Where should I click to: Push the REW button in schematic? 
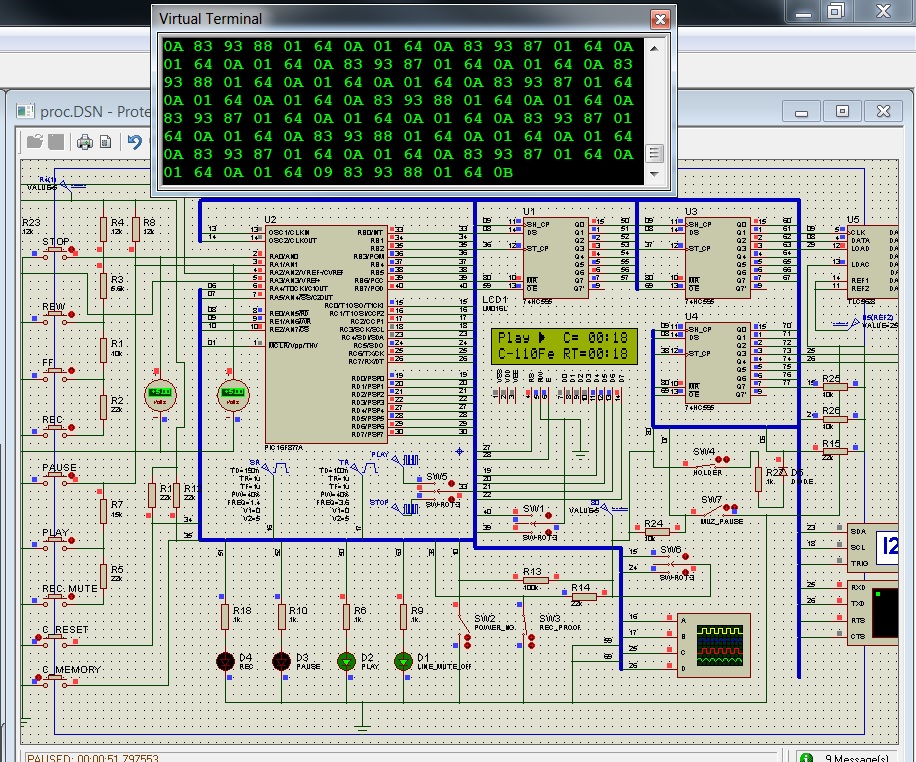coord(57,316)
